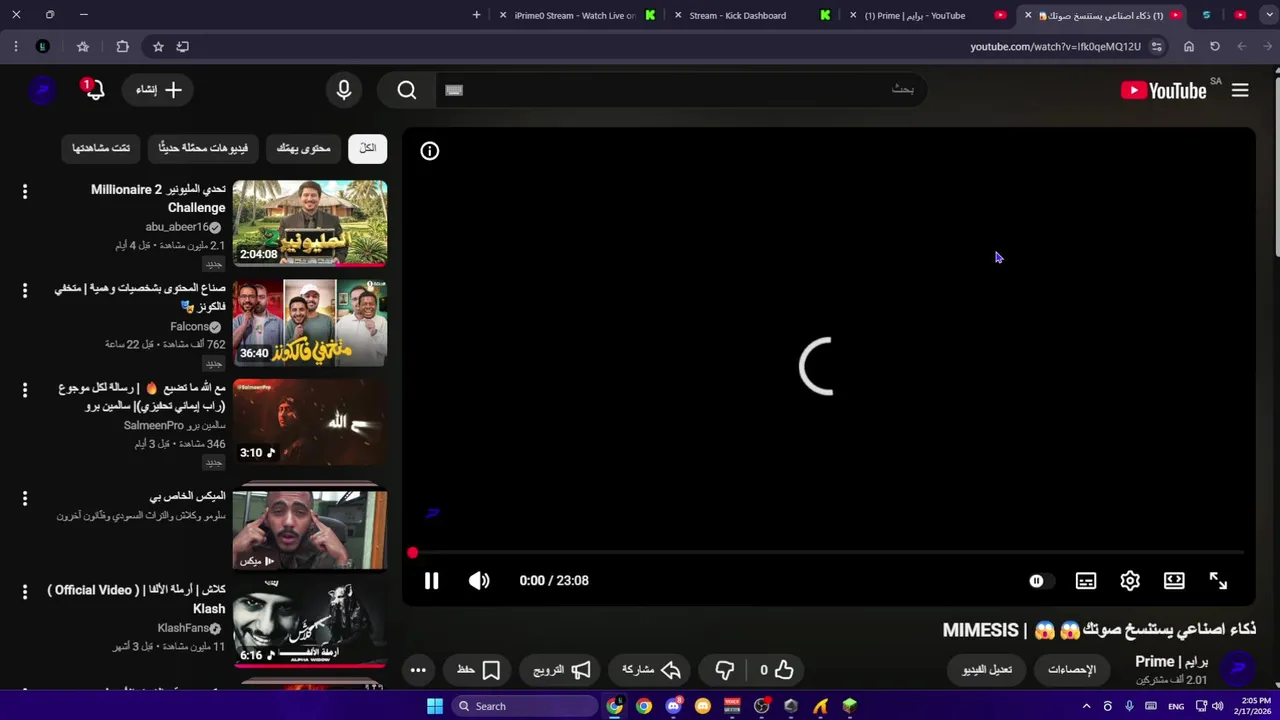1280x720 pixels.
Task: Open the KlashFans channel name
Action: click(x=183, y=628)
